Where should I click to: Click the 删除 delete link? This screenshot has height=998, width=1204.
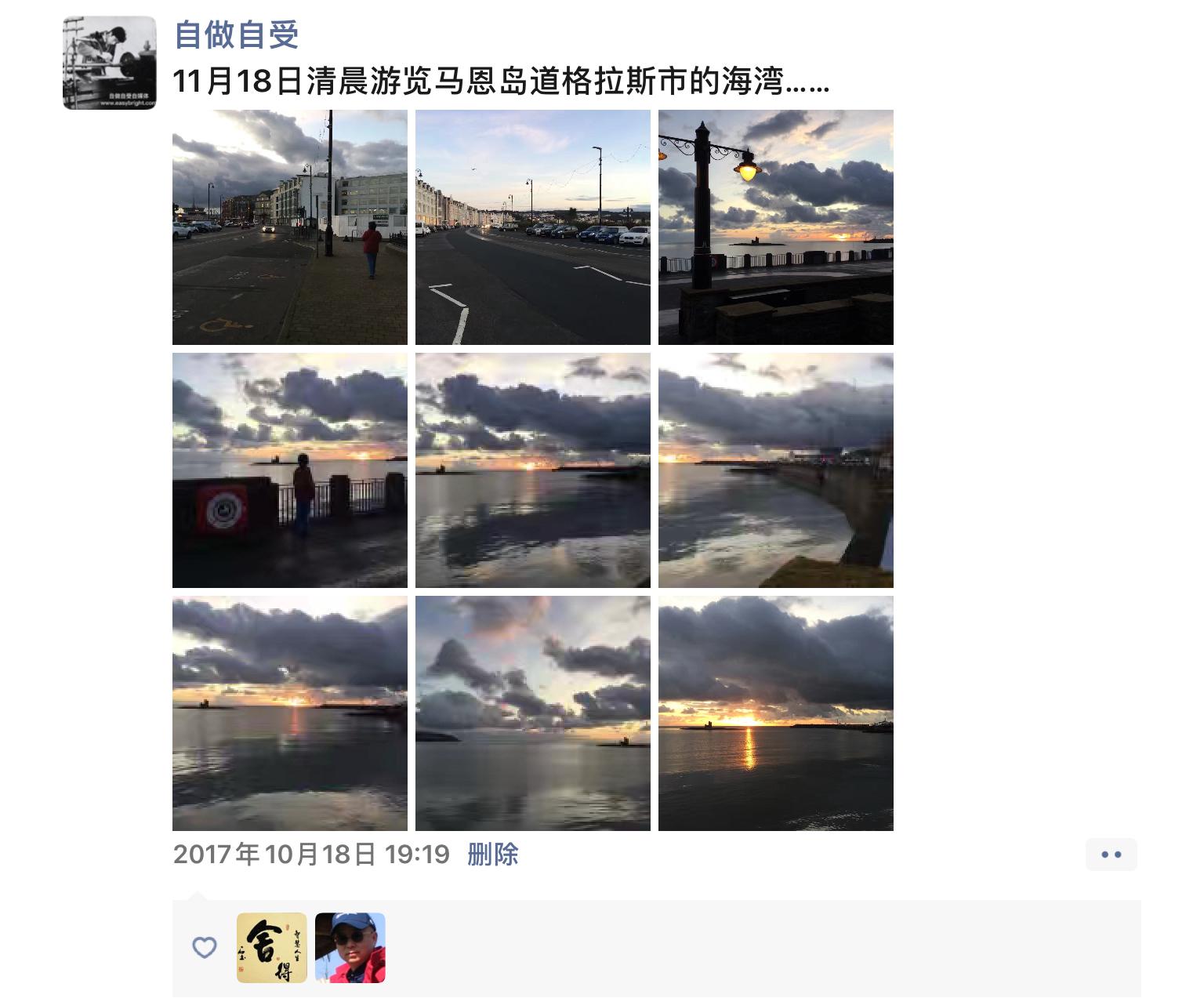pyautogui.click(x=493, y=854)
